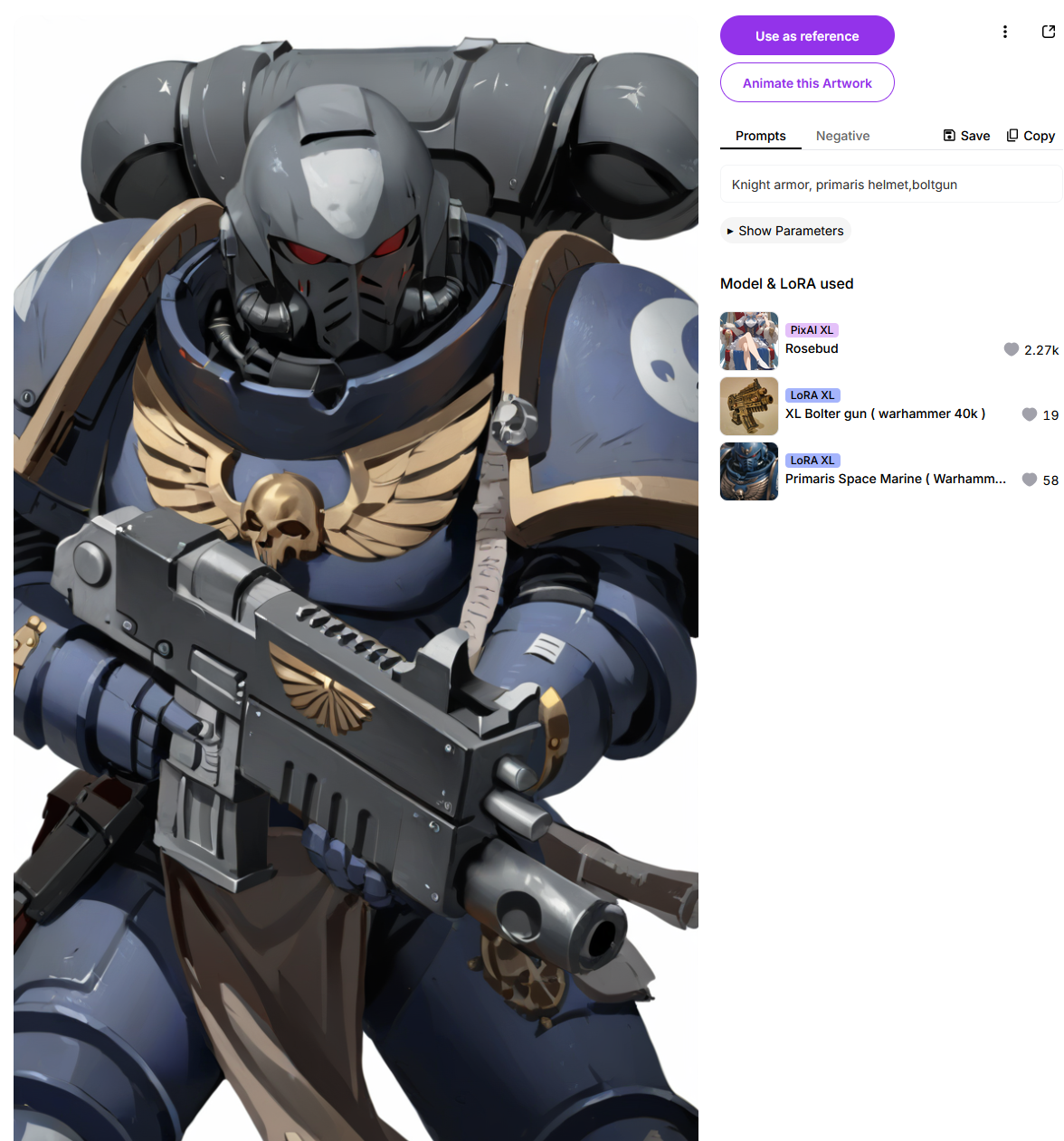Click the floppy disk Save icon

click(949, 136)
